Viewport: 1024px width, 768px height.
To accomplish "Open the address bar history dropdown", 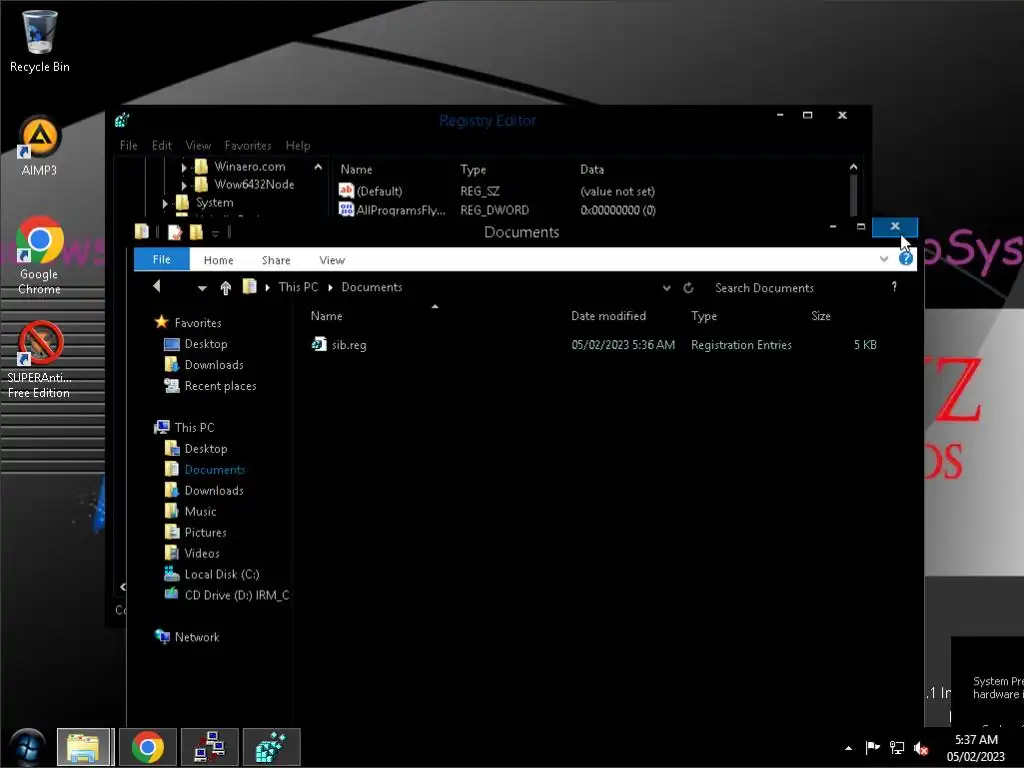I will click(x=666, y=288).
